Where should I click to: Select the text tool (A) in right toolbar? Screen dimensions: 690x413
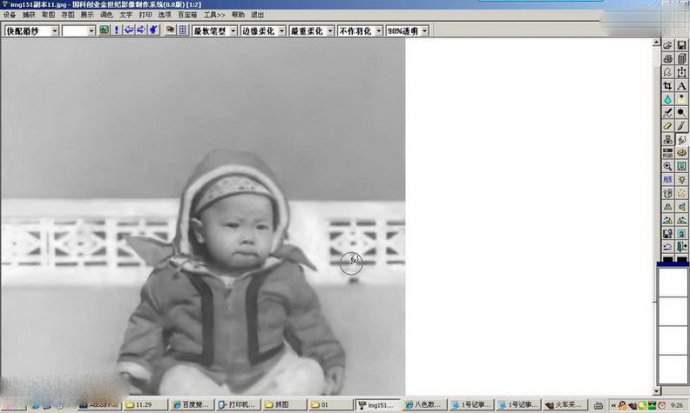coord(681,86)
